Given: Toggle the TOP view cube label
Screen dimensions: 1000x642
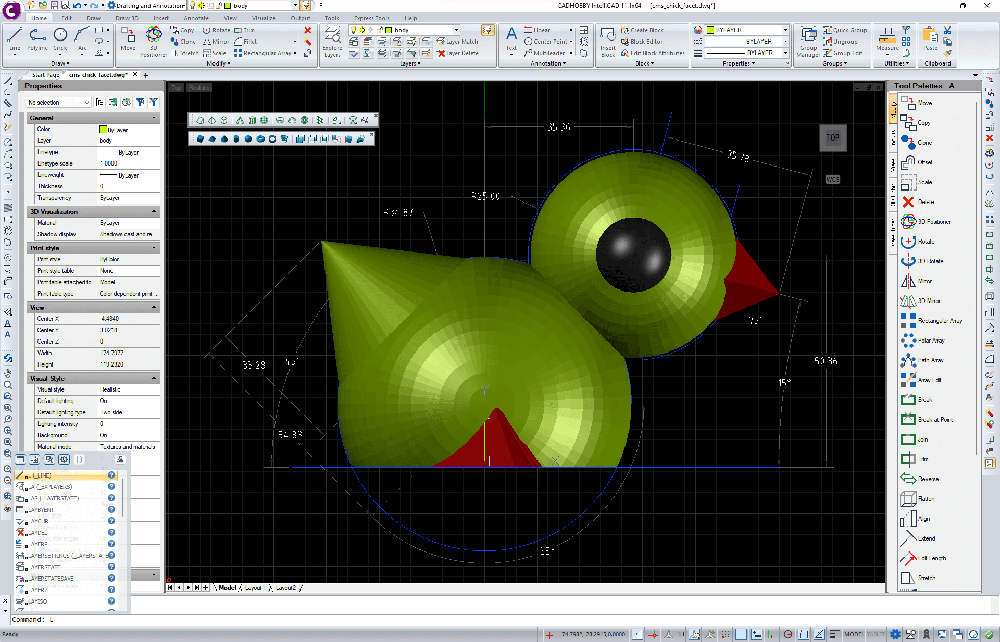Looking at the screenshot, I should [832, 137].
